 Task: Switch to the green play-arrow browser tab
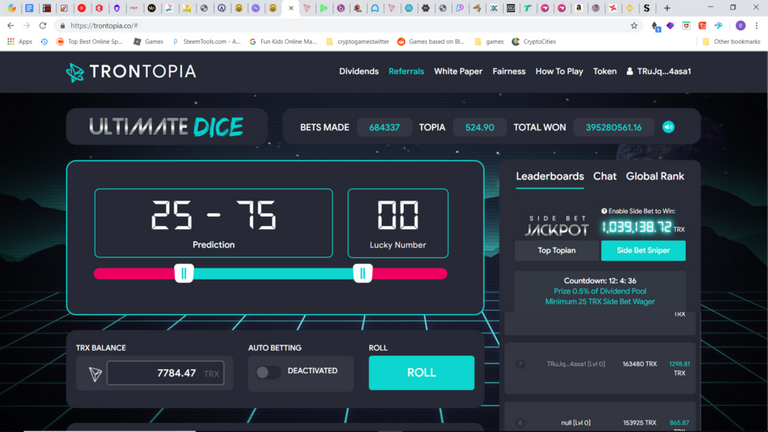click(324, 8)
